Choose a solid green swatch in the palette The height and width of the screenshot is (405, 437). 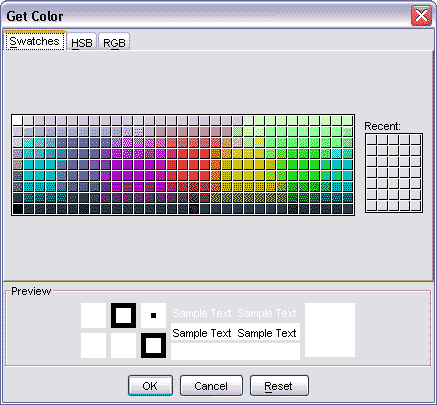[304, 165]
